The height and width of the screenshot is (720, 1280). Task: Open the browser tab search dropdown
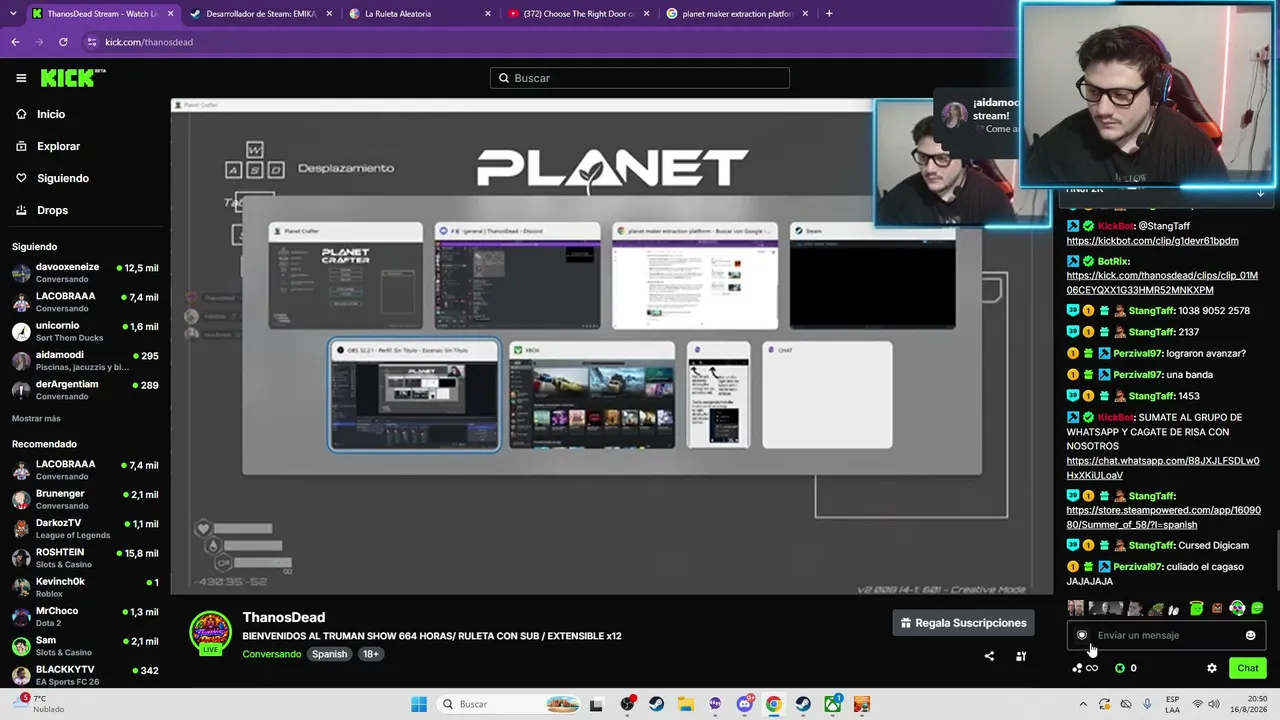coord(12,14)
